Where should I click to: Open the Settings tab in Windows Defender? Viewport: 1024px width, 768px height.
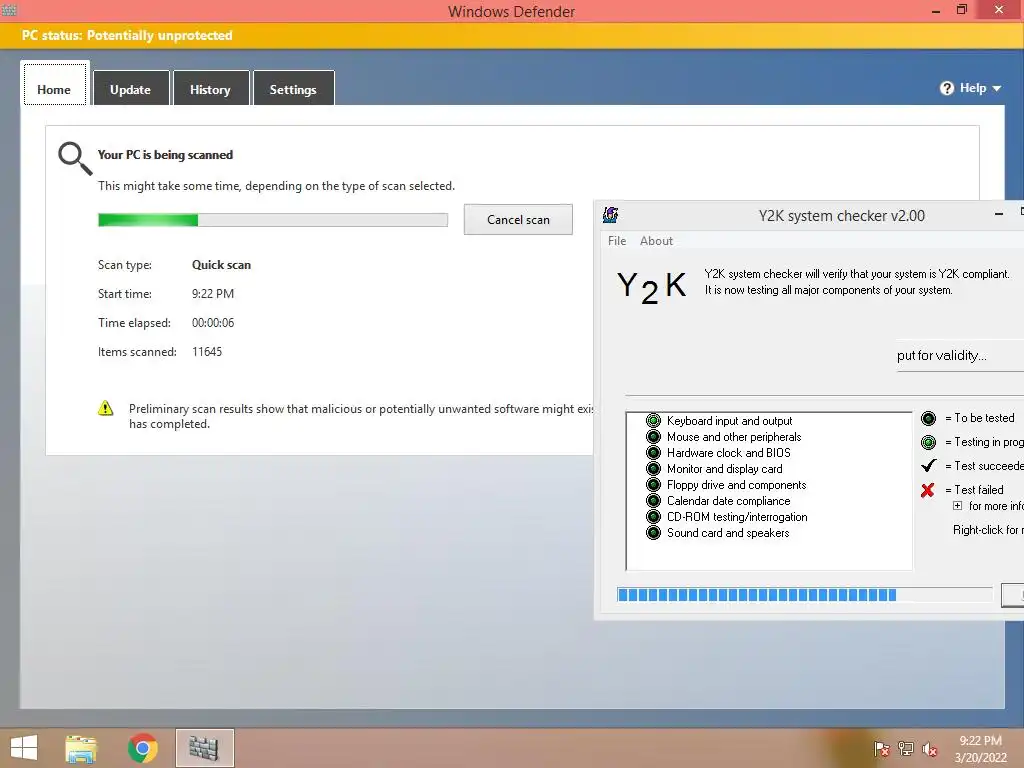(293, 88)
